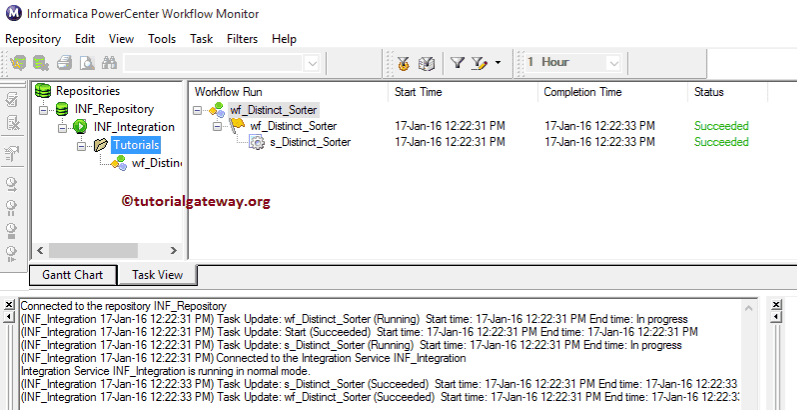Collapse the INF_Integration tree node

(x=63, y=128)
